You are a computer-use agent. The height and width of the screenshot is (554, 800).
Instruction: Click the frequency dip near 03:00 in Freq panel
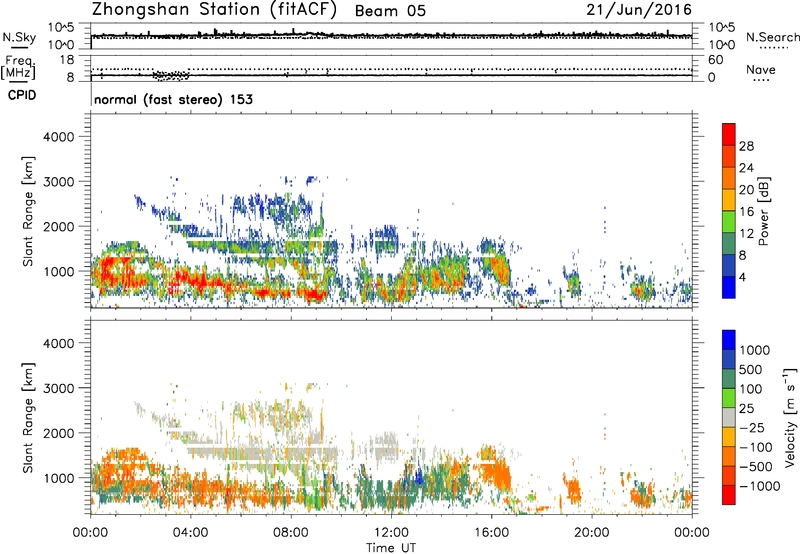(171, 76)
